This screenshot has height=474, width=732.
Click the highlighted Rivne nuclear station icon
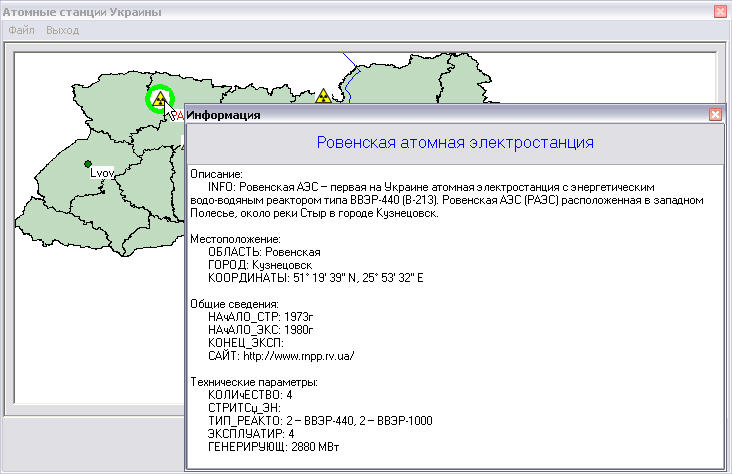[x=160, y=99]
